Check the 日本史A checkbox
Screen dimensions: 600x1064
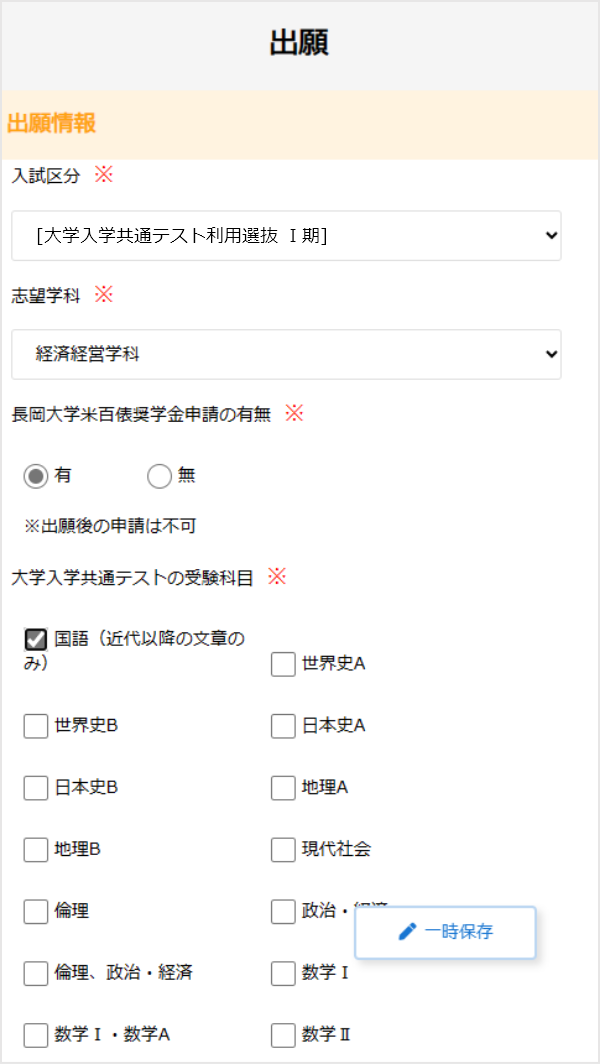click(283, 726)
